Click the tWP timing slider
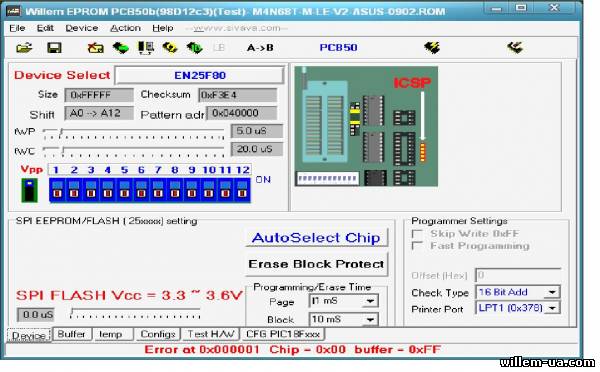Viewport: 600px width, 372px height. 133,133
